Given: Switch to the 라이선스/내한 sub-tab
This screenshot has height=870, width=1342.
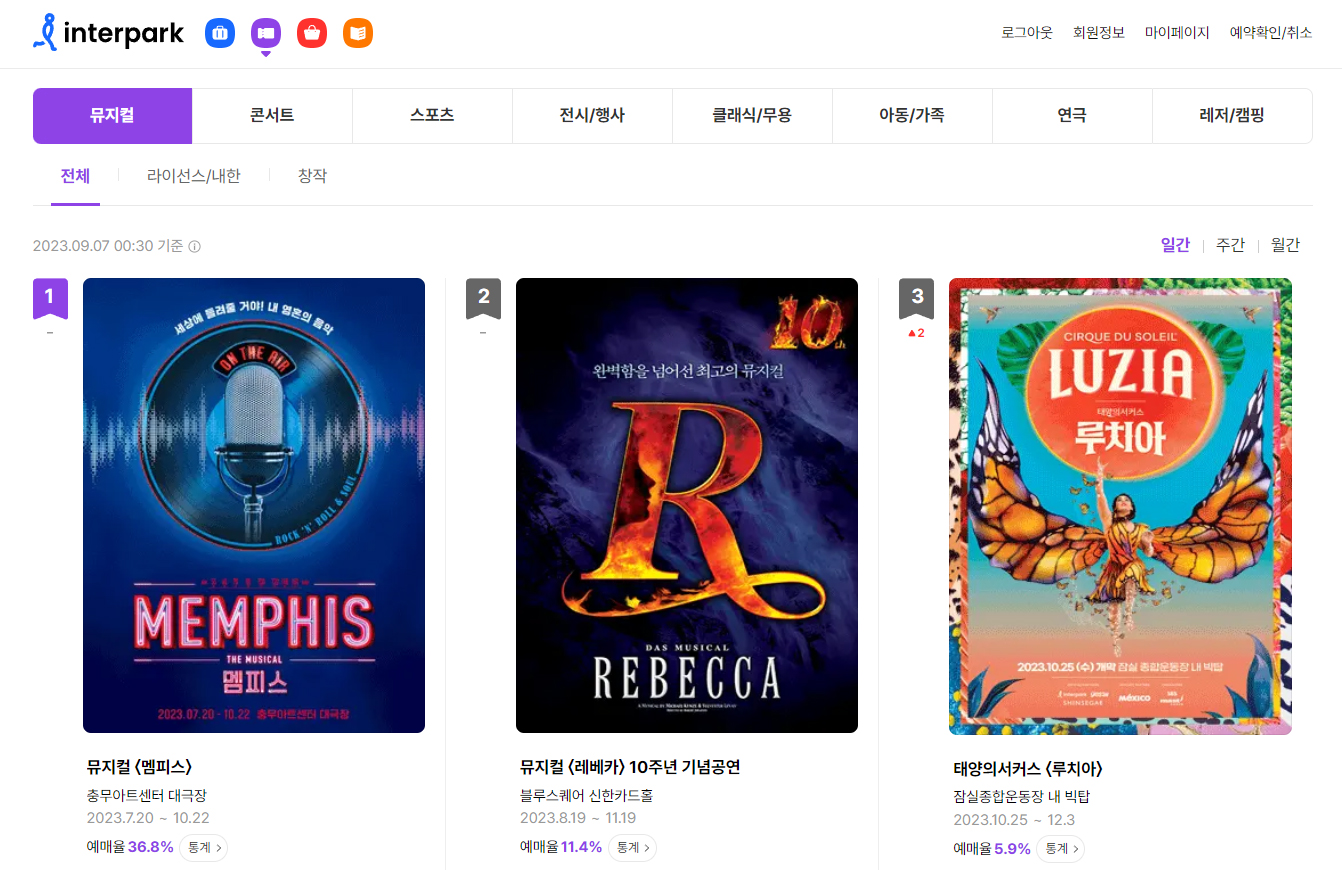Looking at the screenshot, I should coord(194,176).
